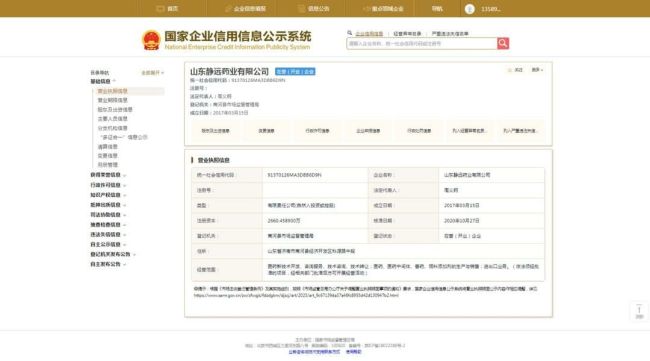Viewport: 650px width, 361px height.
Task: Select 营业执照信息 in the sidebar
Action: [112, 91]
